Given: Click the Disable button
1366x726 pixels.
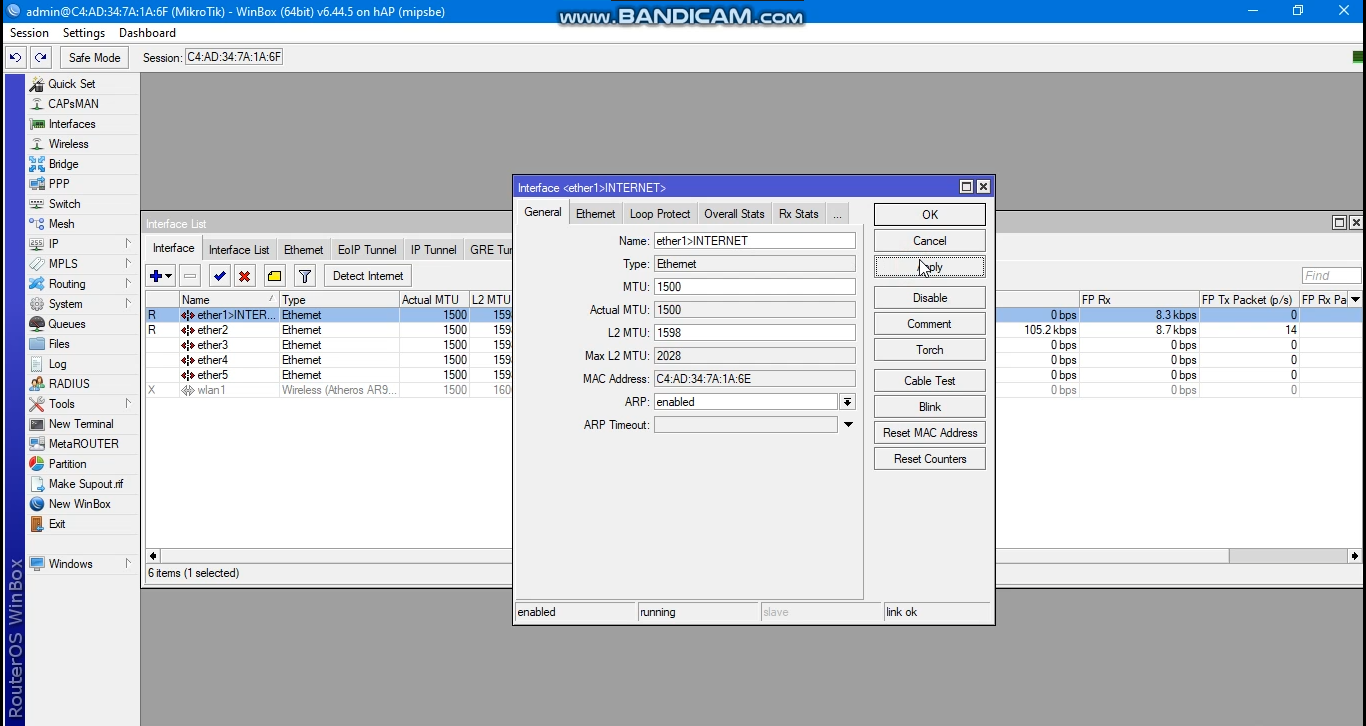Looking at the screenshot, I should click(930, 298).
